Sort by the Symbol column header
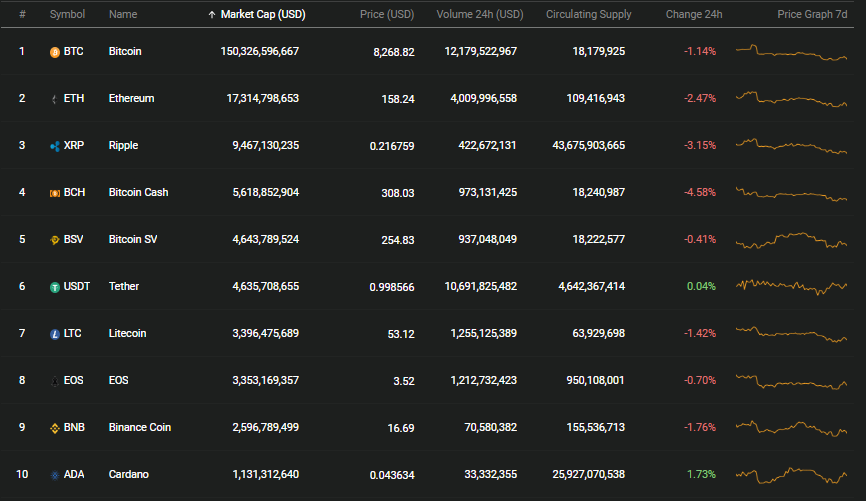Screen dimensions: 866x501 click(x=67, y=14)
